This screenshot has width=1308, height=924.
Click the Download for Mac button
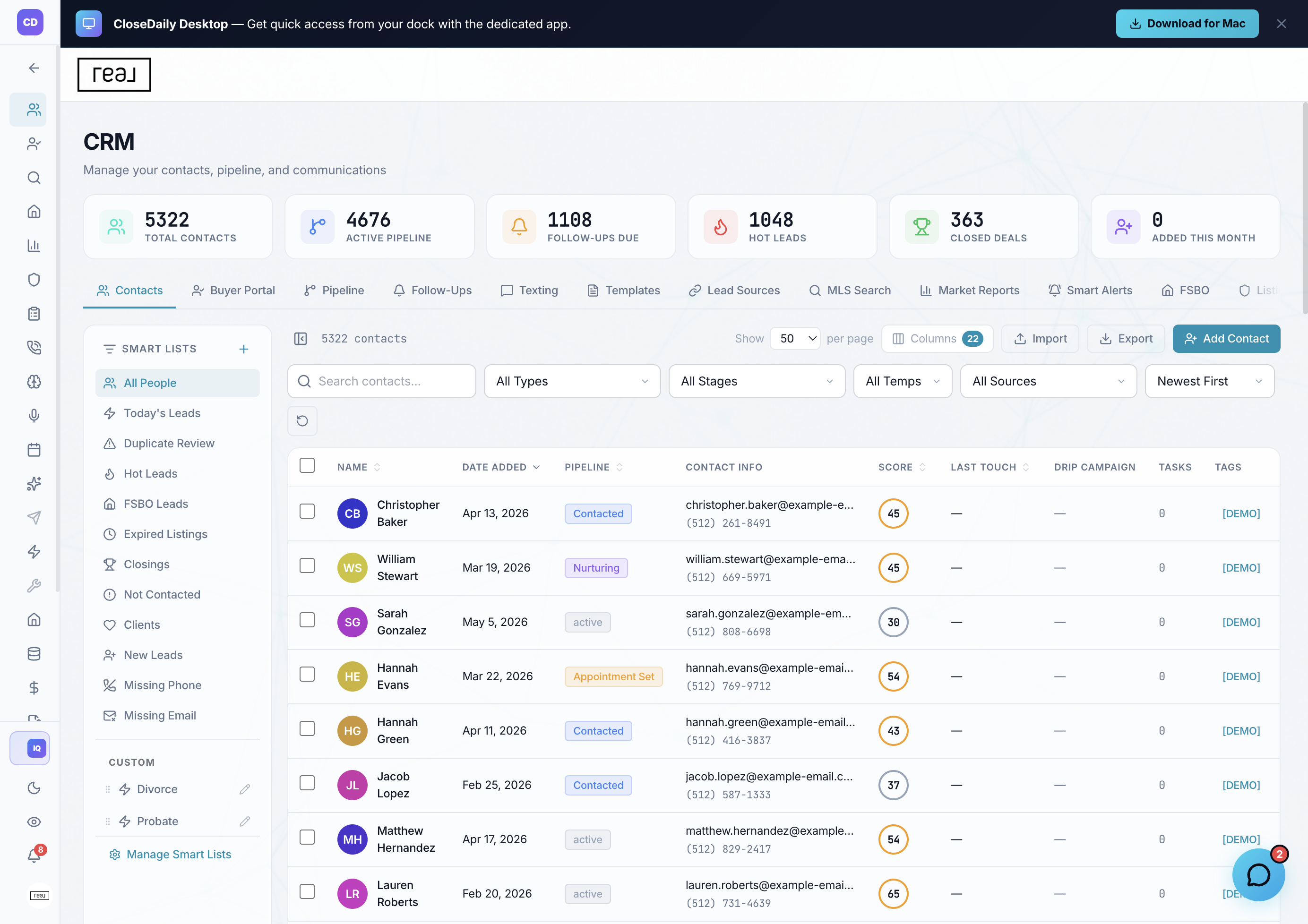coord(1187,24)
